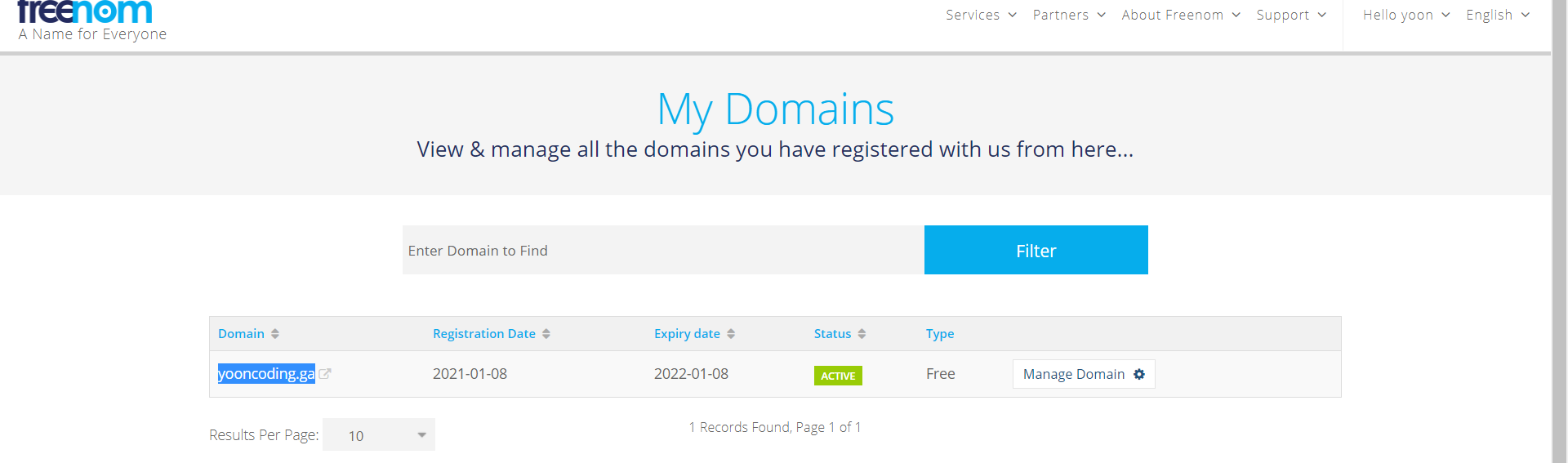Screen dimensions: 1568x463
Task: Open the About Freenom menu
Action: coord(1181,15)
